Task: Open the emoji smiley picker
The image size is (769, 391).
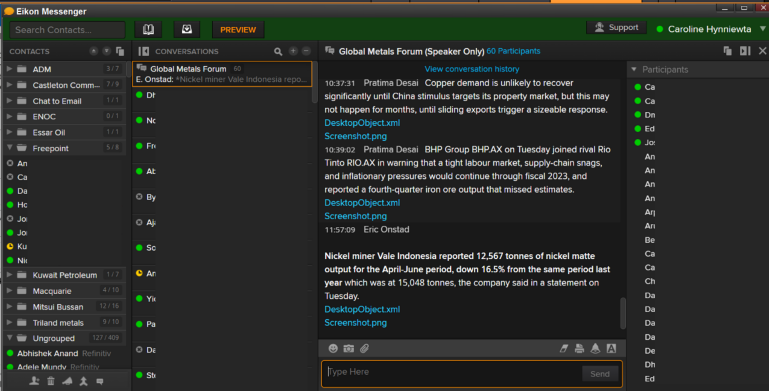Action: coord(333,348)
